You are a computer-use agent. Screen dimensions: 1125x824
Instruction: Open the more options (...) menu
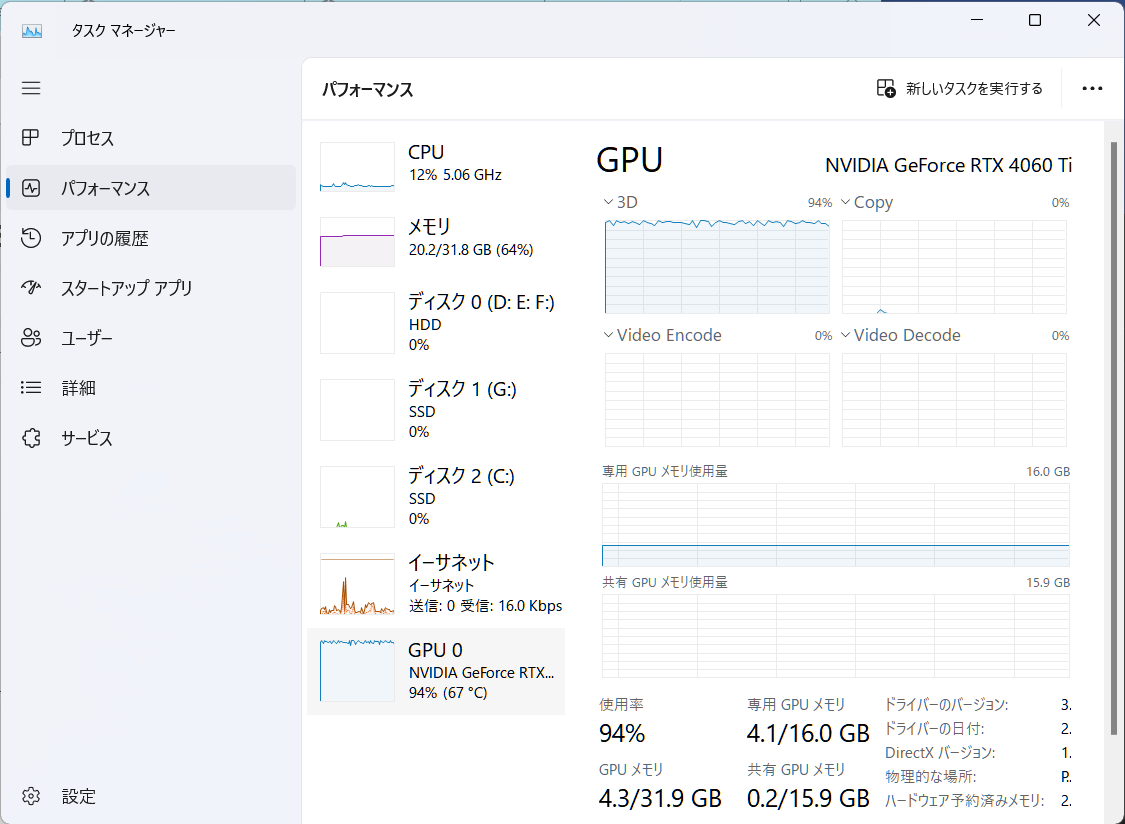click(x=1092, y=88)
